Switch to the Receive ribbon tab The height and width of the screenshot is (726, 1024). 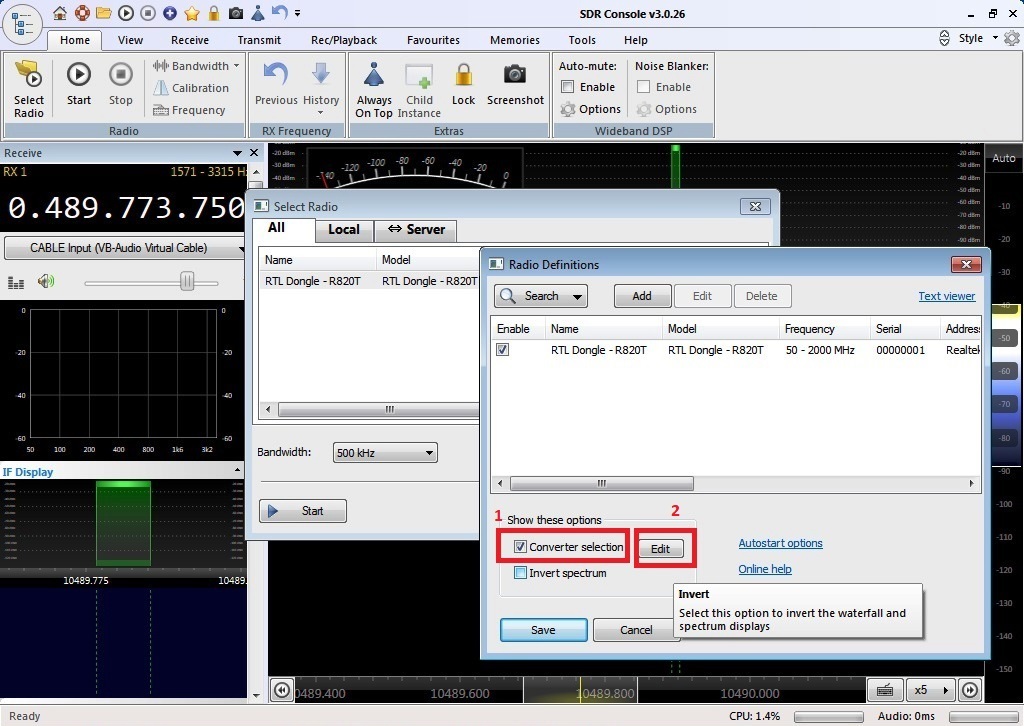(189, 40)
